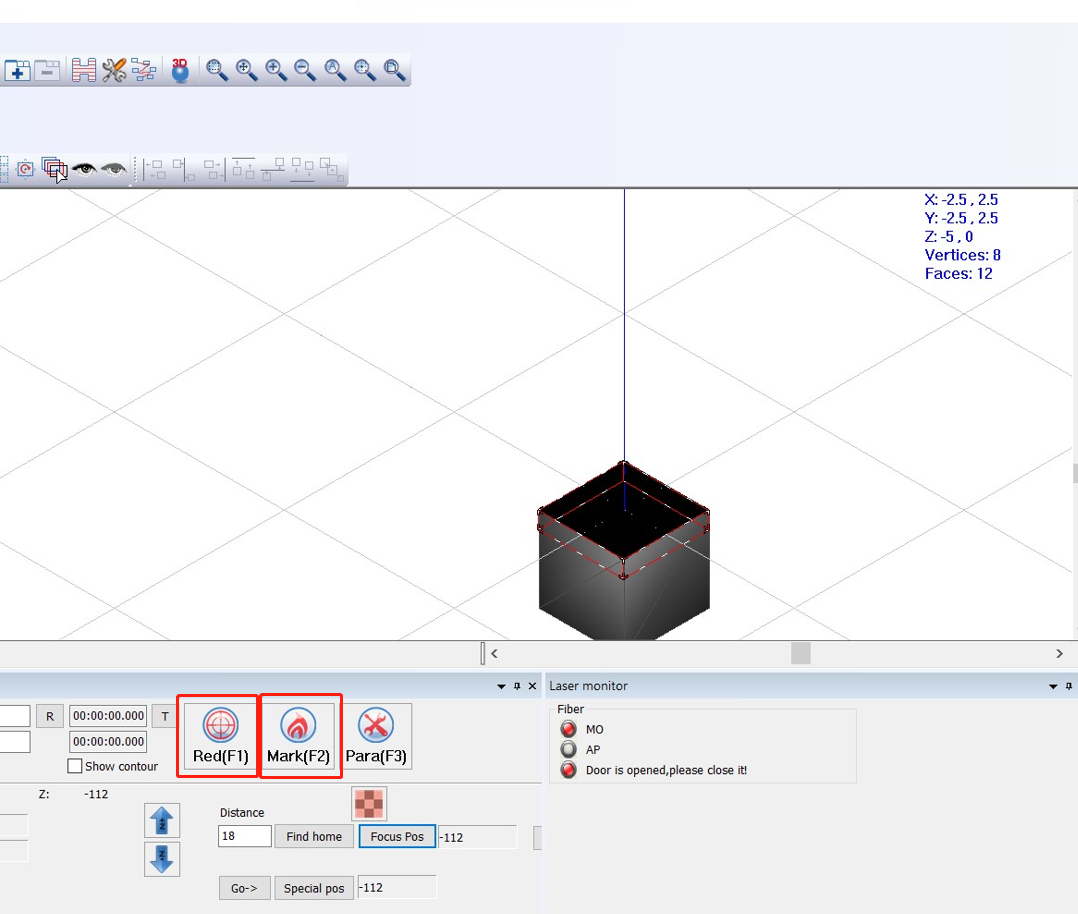Click the align centers overlapping squares icon
Image resolution: width=1078 pixels, height=914 pixels.
[331, 170]
